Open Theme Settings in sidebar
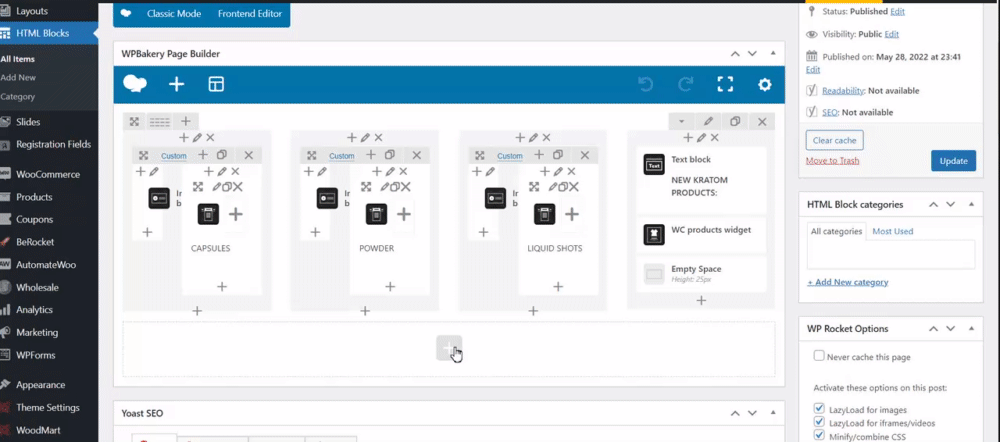The width and height of the screenshot is (1000, 442). coord(49,408)
